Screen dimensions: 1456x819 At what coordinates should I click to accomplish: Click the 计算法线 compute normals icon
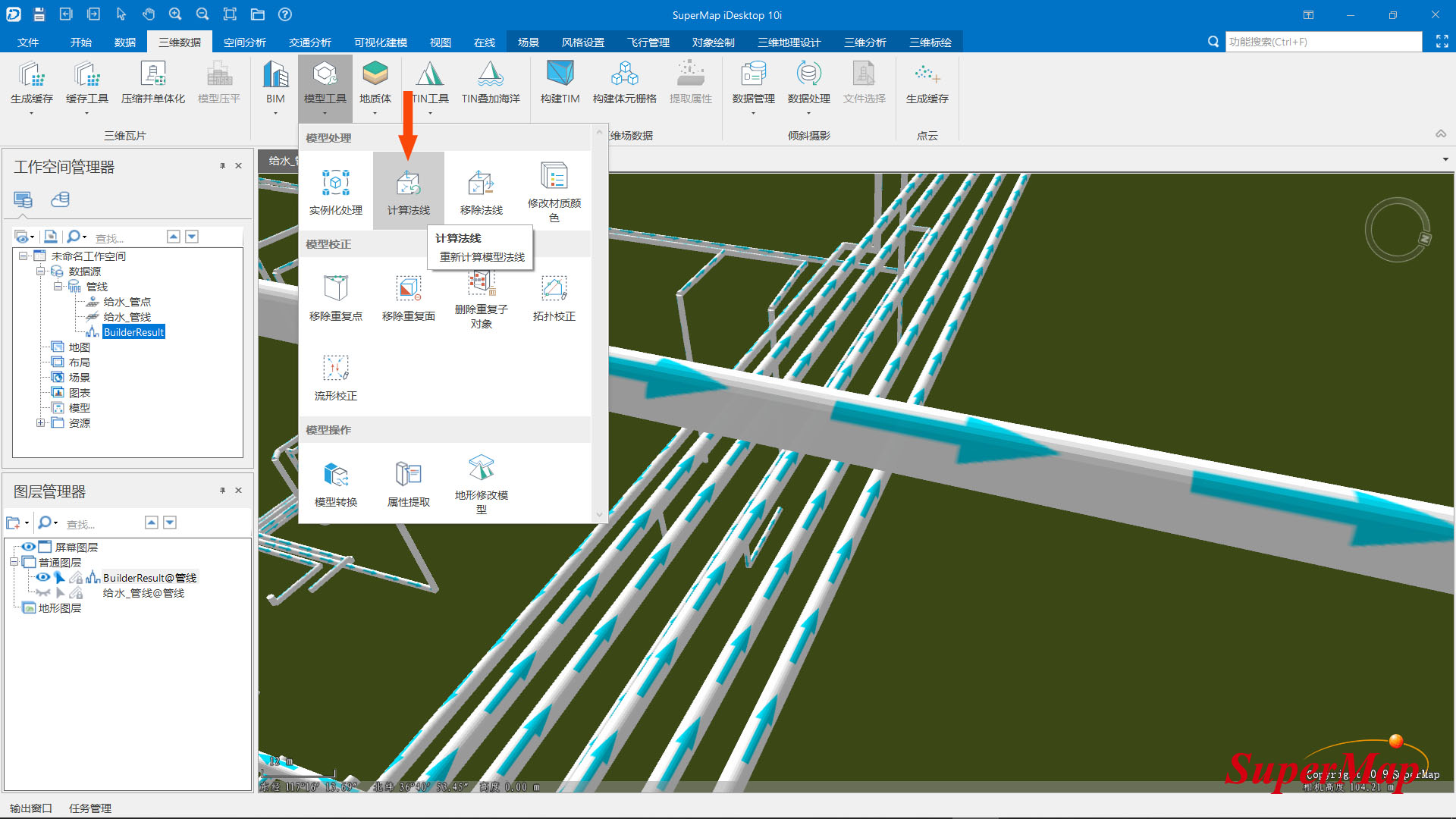(408, 184)
